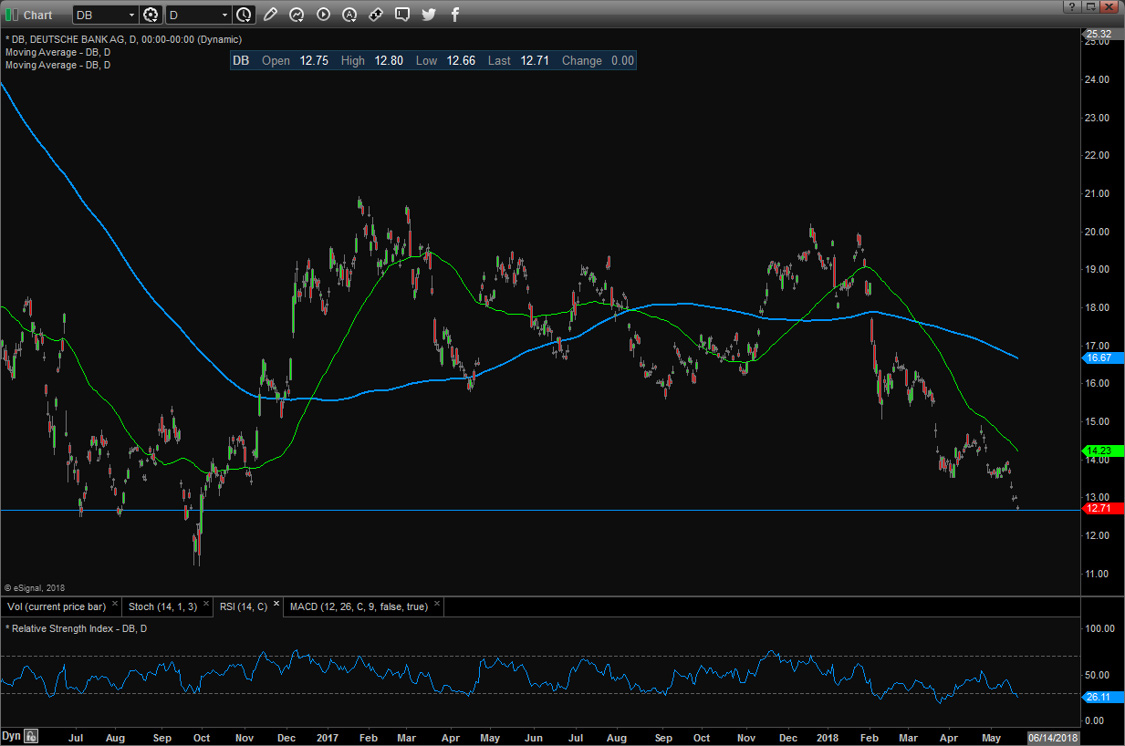Open the alerts circled-A icon
This screenshot has height=746, width=1125.
(x=349, y=14)
